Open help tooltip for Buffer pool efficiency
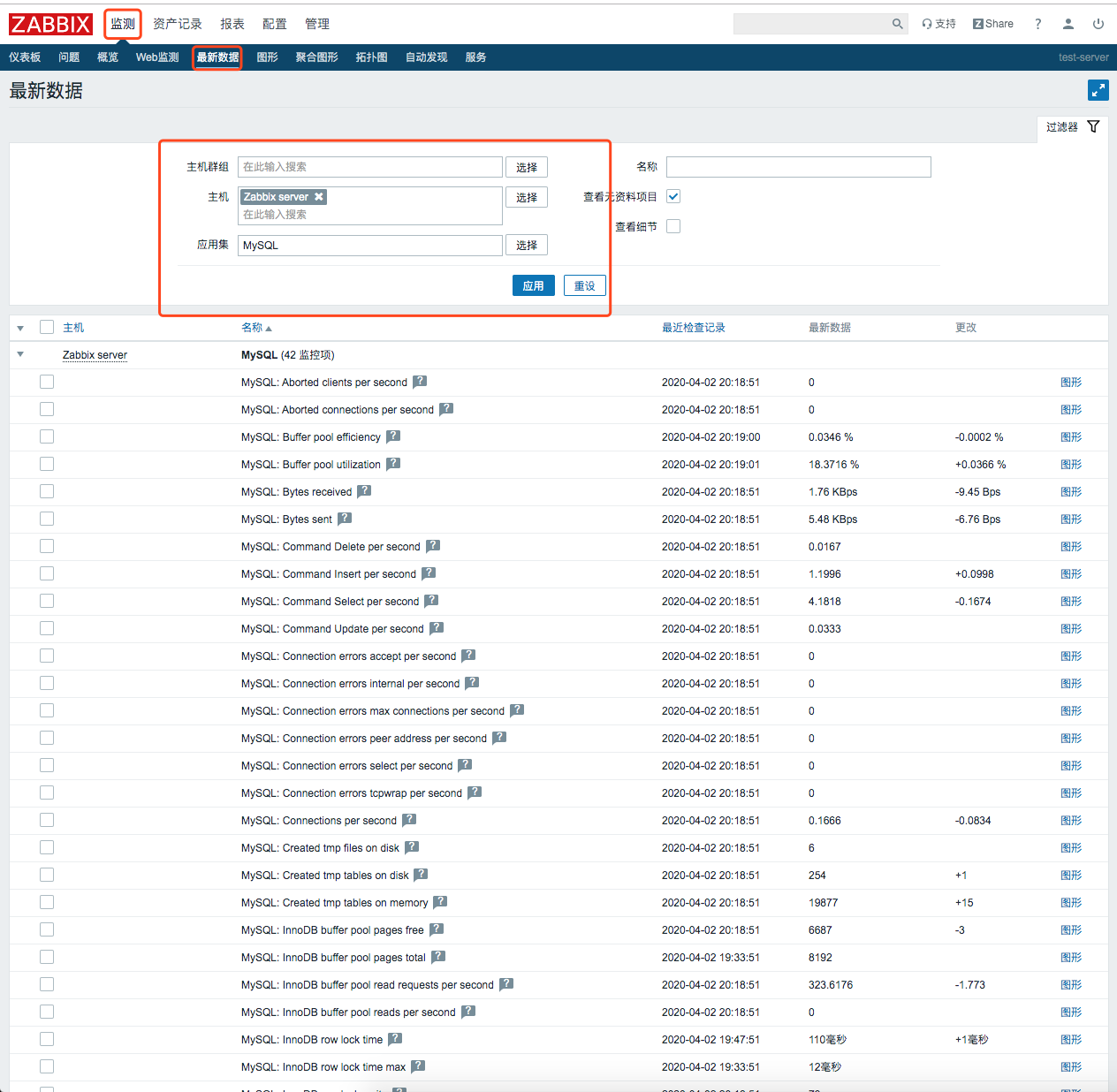1117x1092 pixels. (393, 436)
